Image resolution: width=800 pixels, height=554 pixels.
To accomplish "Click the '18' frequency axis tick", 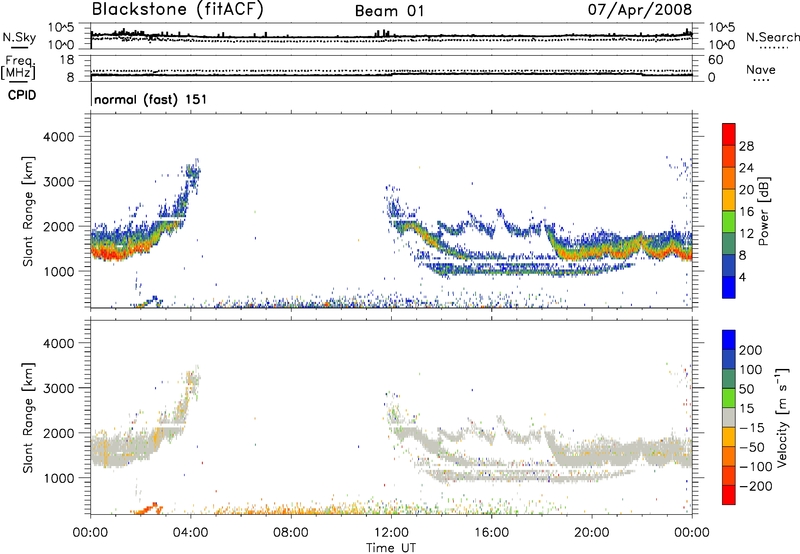I will 67,60.
